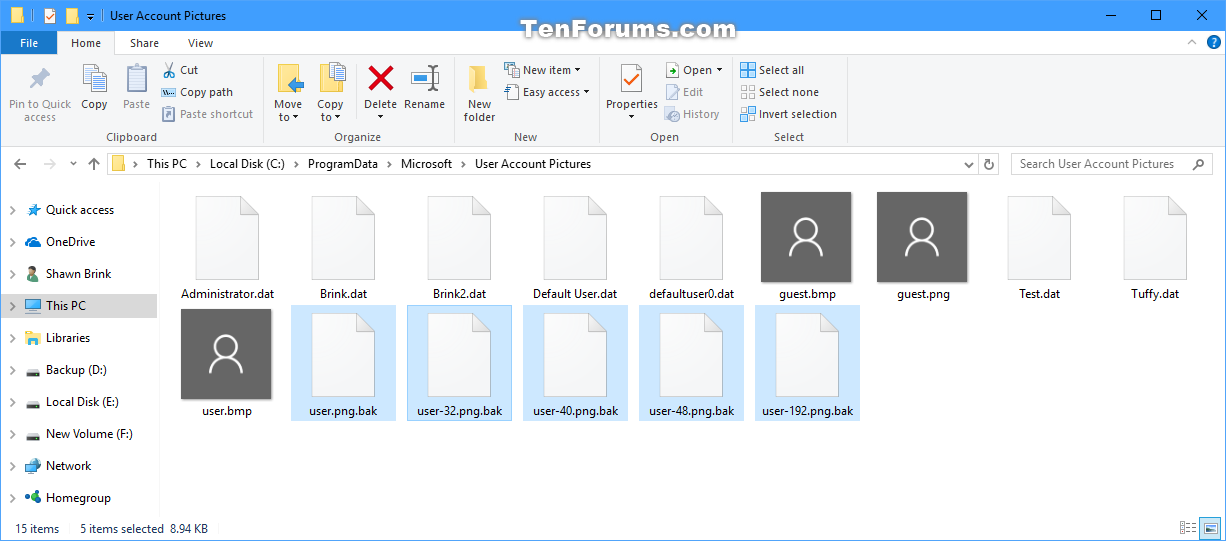The width and height of the screenshot is (1226, 541).
Task: Select the Administrator.dat file
Action: [x=227, y=247]
